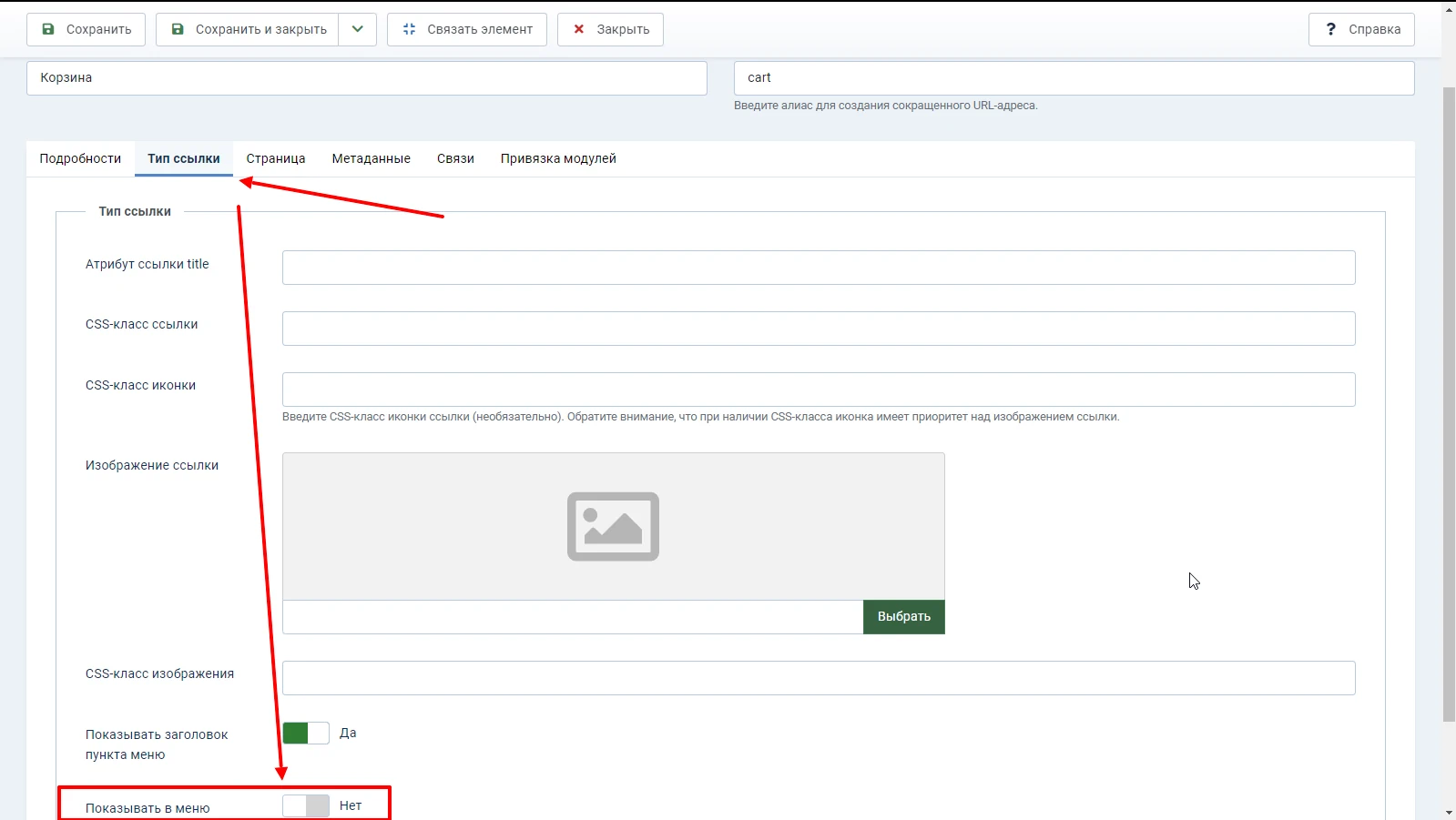
Task: Click the floppy icon on Сохранить и закрыть
Action: [x=178, y=29]
